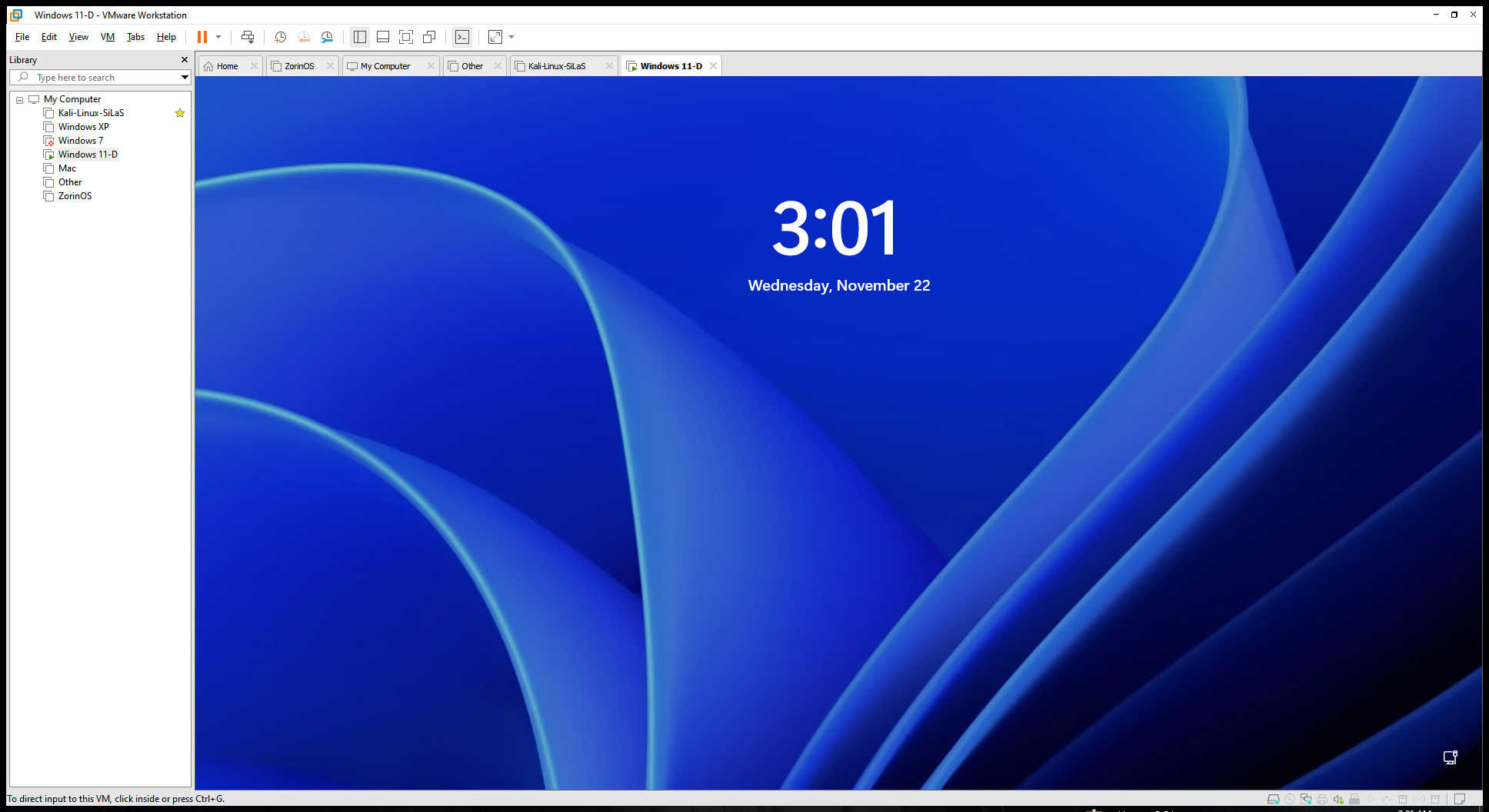The height and width of the screenshot is (812, 1489).
Task: Close the Home tab
Action: pyautogui.click(x=254, y=66)
